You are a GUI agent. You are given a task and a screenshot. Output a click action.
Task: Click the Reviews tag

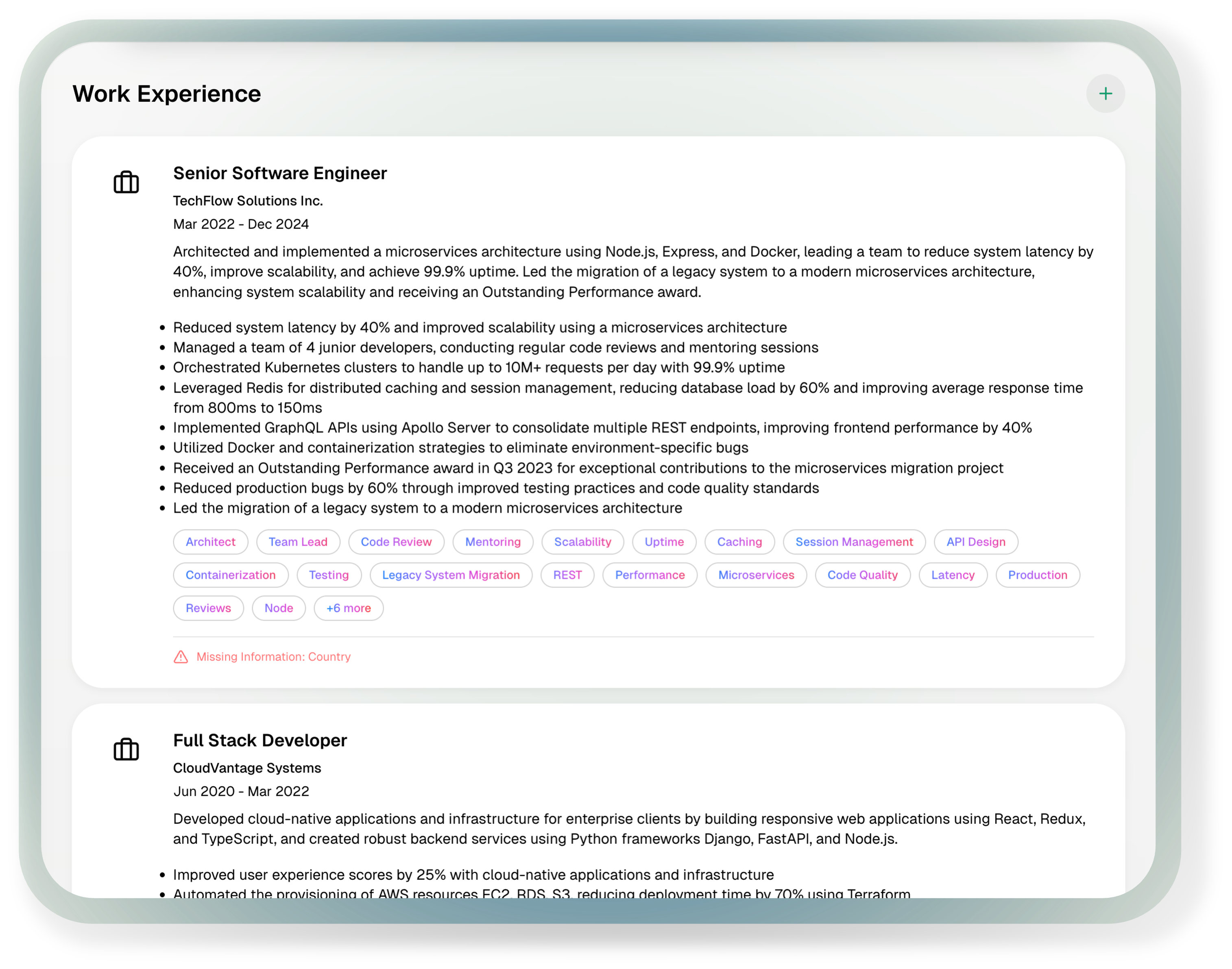coord(208,608)
